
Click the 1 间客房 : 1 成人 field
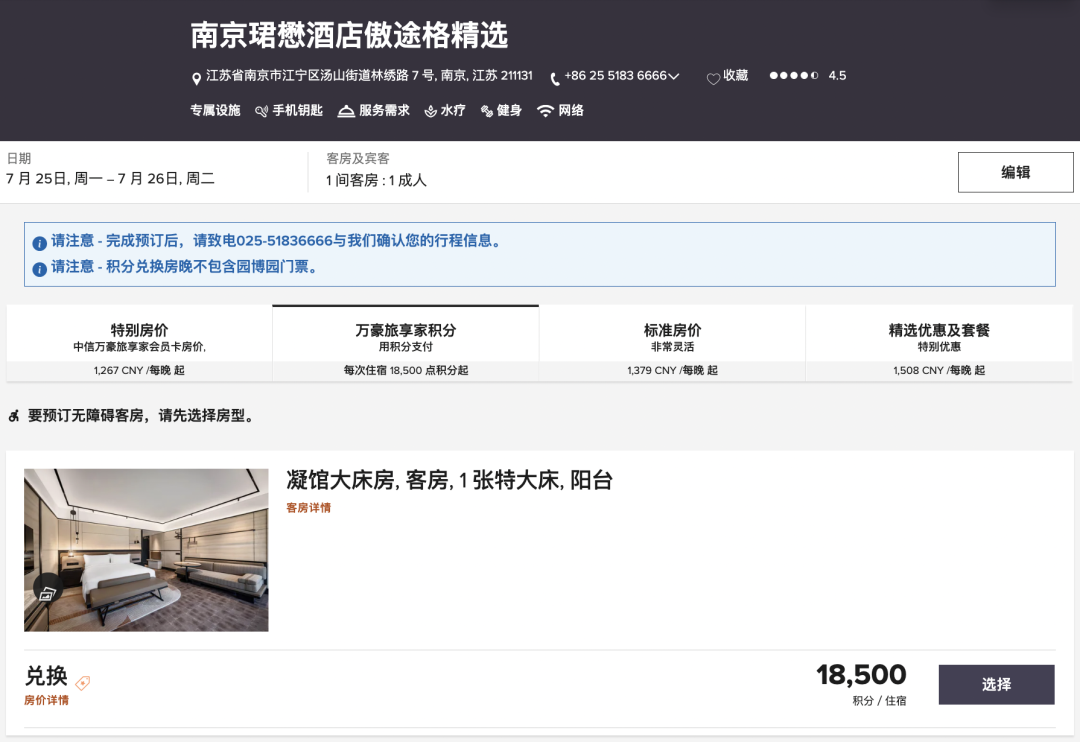376,181
